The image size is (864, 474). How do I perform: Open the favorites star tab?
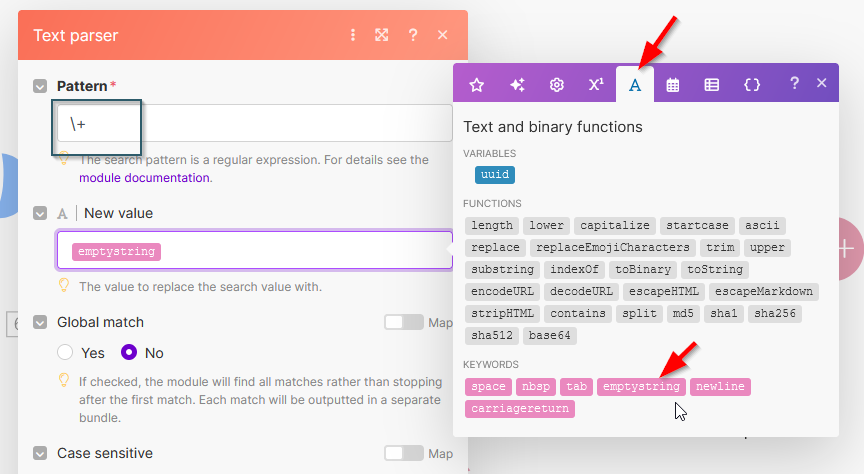tap(477, 85)
